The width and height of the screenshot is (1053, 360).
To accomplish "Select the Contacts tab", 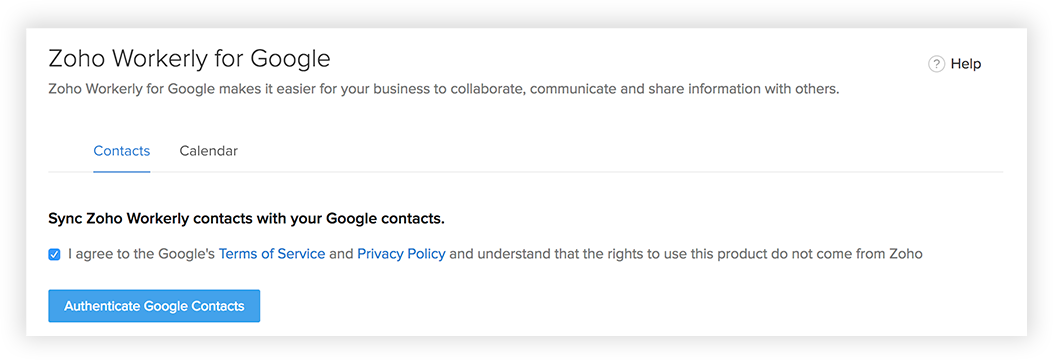I will [122, 151].
